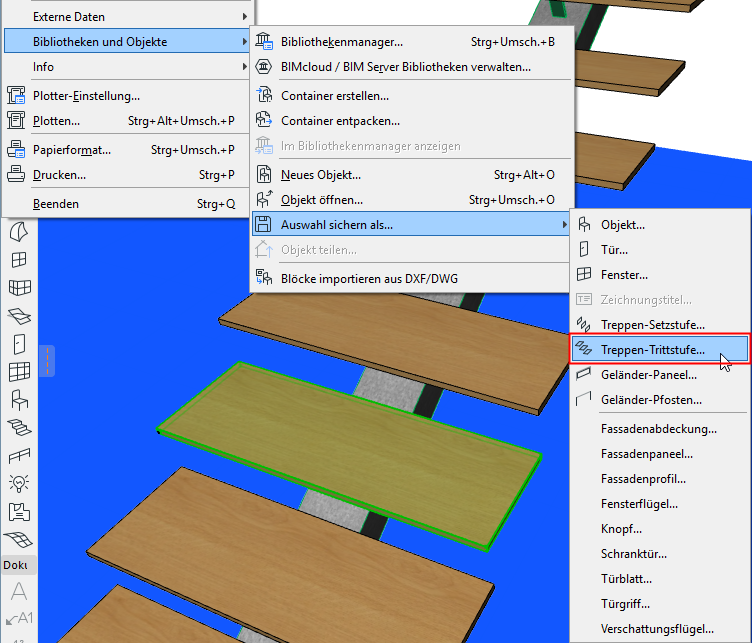752x643 pixels.
Task: Select Objekt öffnen entry
Action: (411, 200)
